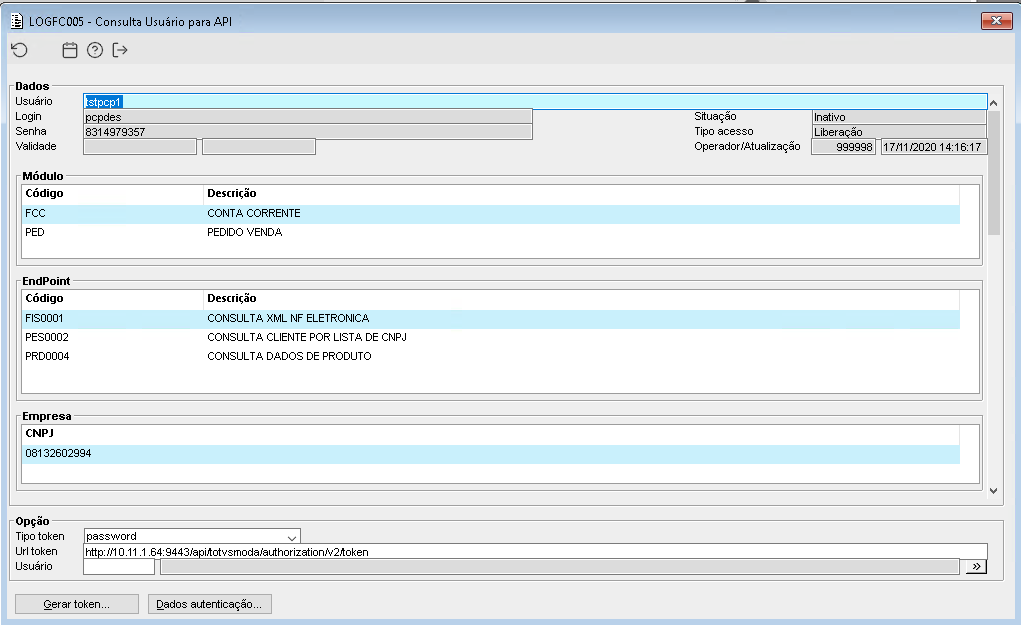This screenshot has width=1021, height=625.
Task: Click the PEDIDO VENDA description cell
Action: click(x=245, y=232)
